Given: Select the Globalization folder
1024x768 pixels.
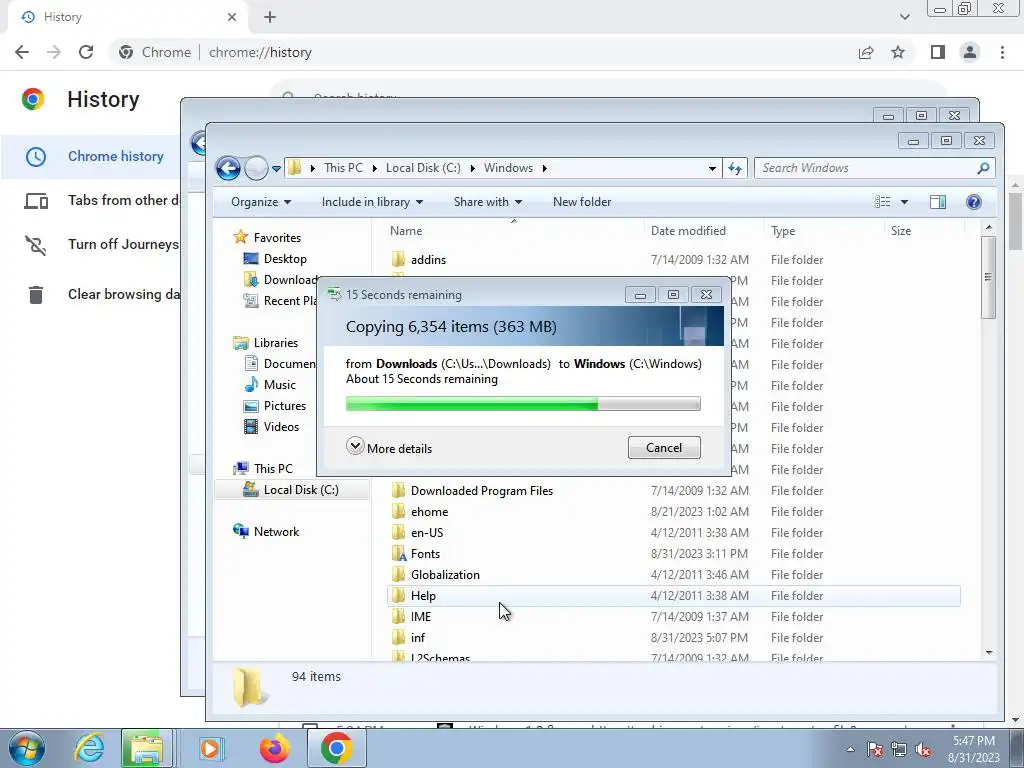Looking at the screenshot, I should [445, 575].
